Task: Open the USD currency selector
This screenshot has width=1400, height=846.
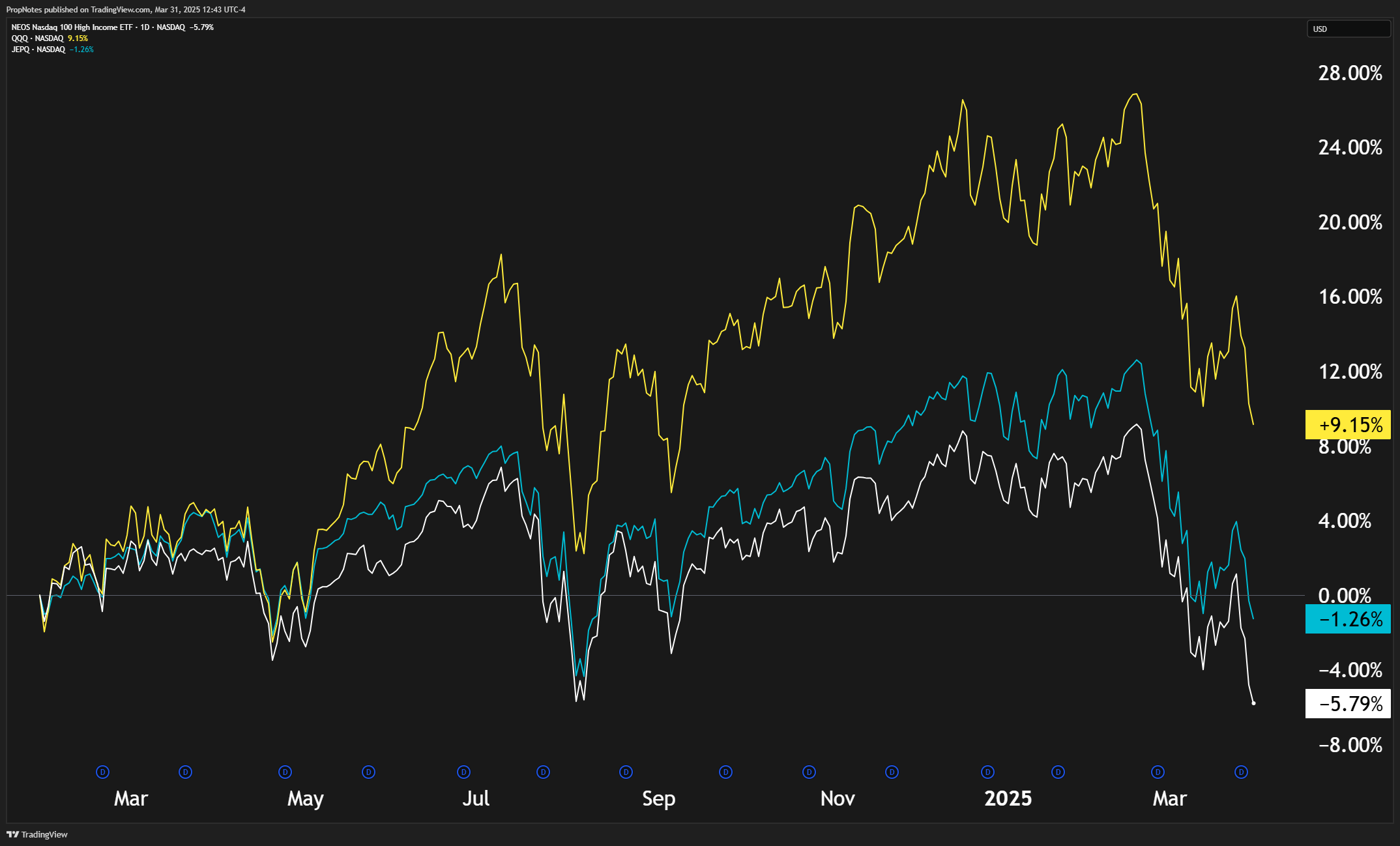Action: [x=1348, y=29]
